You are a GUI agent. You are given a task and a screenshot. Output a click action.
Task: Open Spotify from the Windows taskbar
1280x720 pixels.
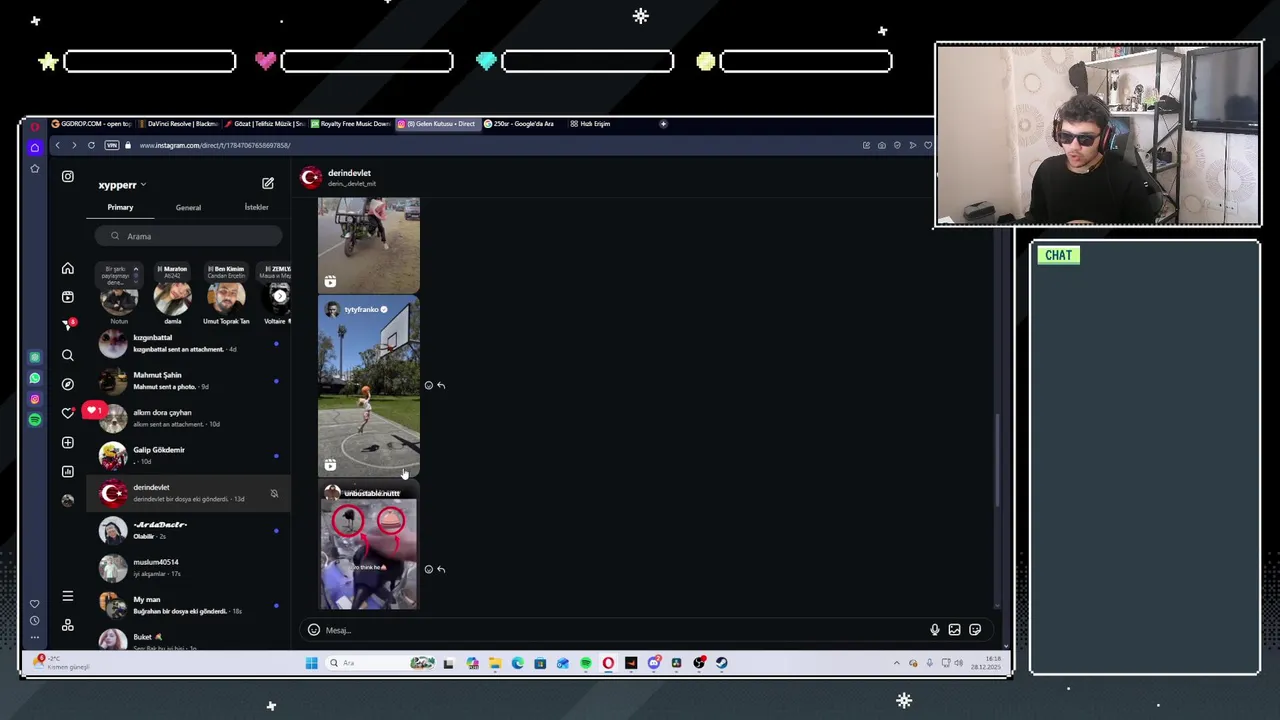click(585, 663)
